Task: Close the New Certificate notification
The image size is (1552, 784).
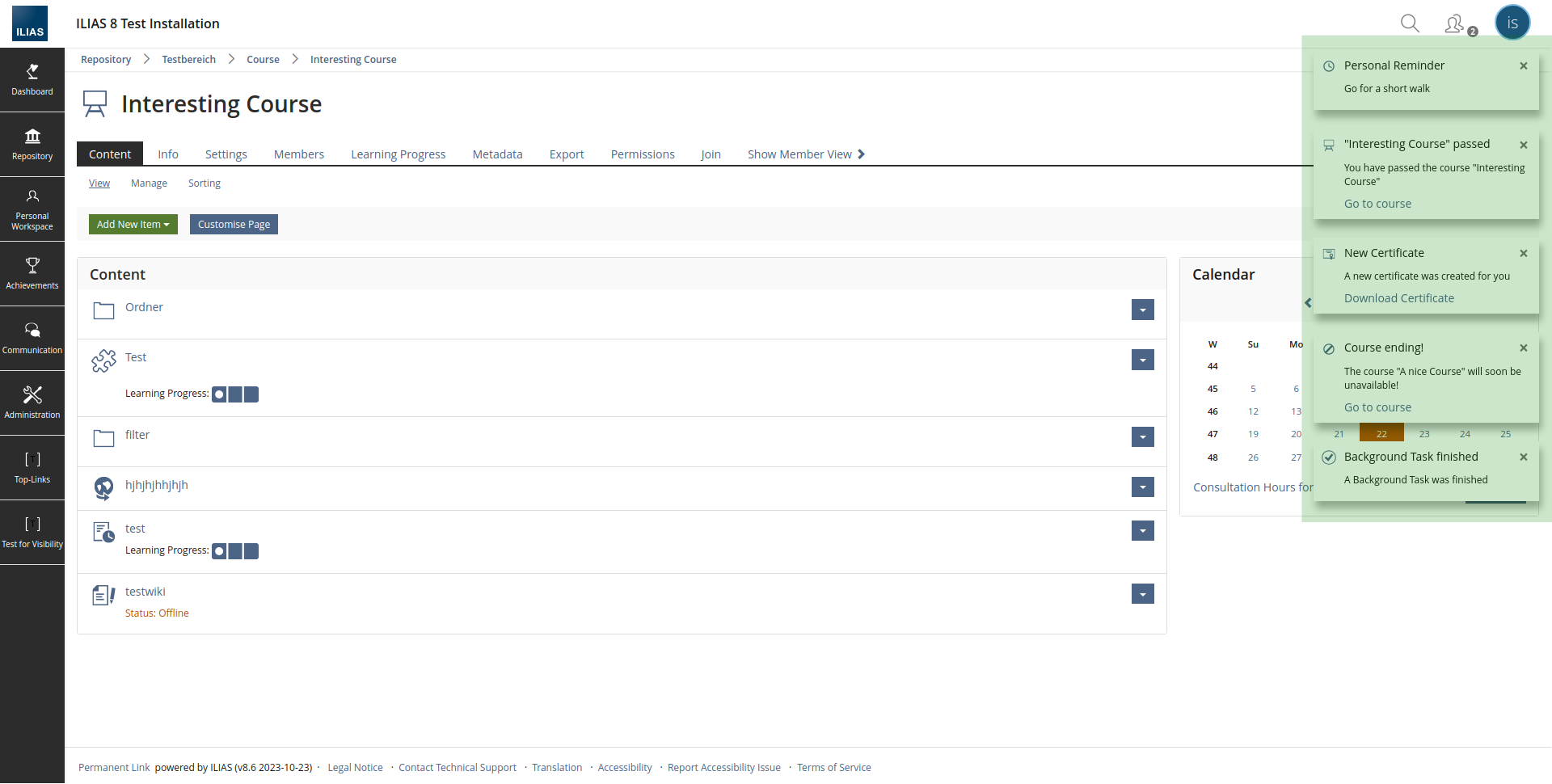Action: coord(1524,254)
